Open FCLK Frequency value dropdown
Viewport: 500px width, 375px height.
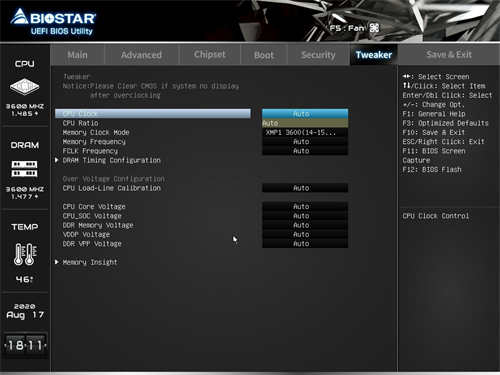[x=305, y=151]
